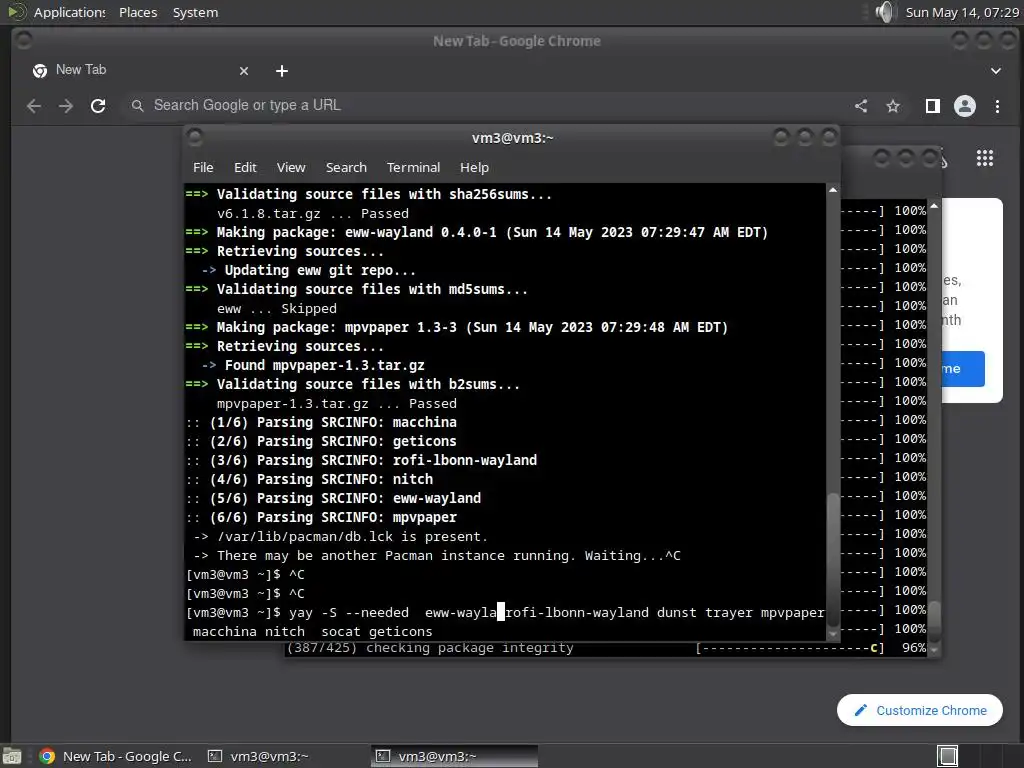Click front terminal scrollbar up arrow
This screenshot has height=768, width=1024.
(x=833, y=190)
